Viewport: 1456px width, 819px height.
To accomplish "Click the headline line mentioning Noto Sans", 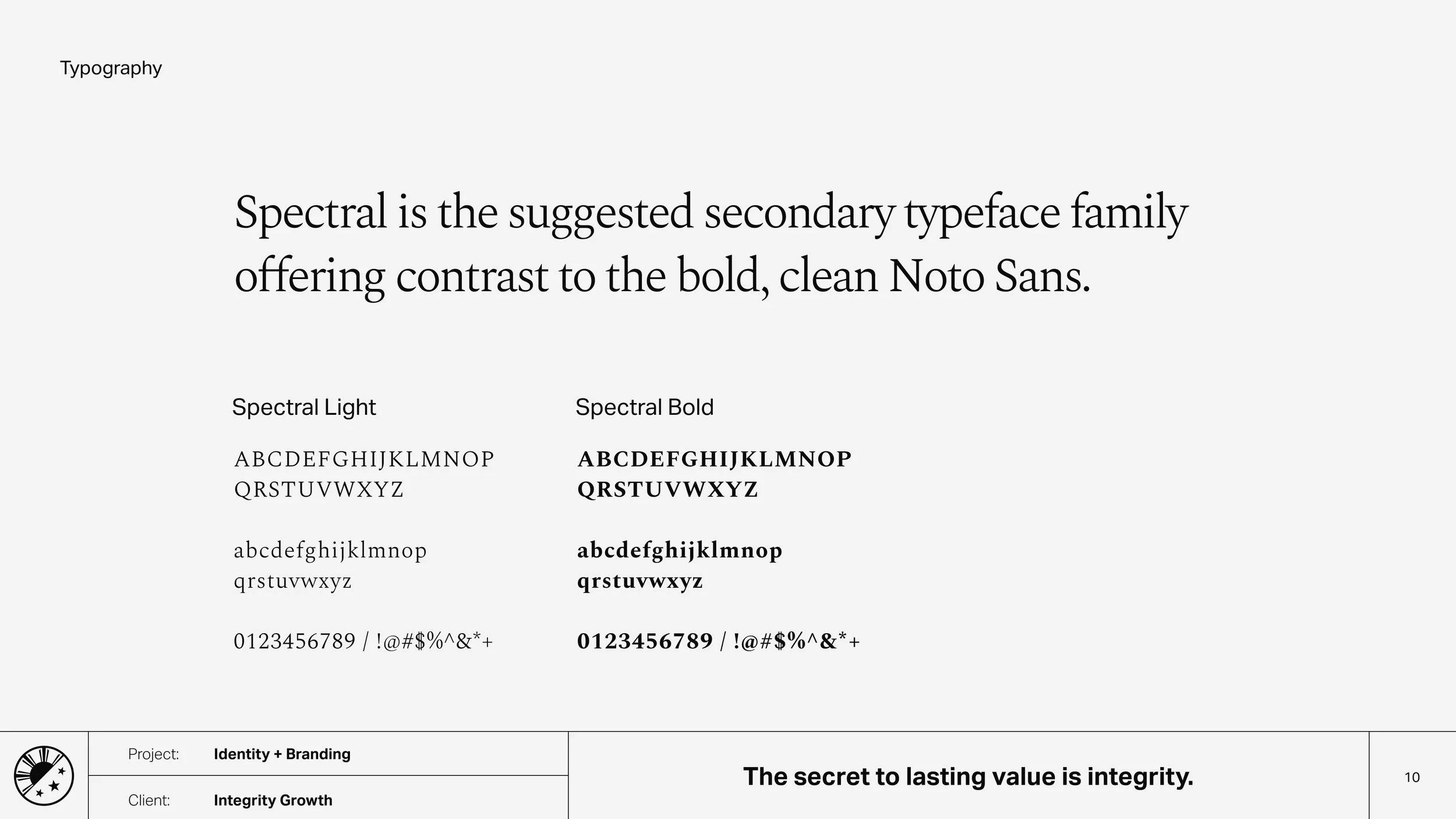I will coord(662,277).
